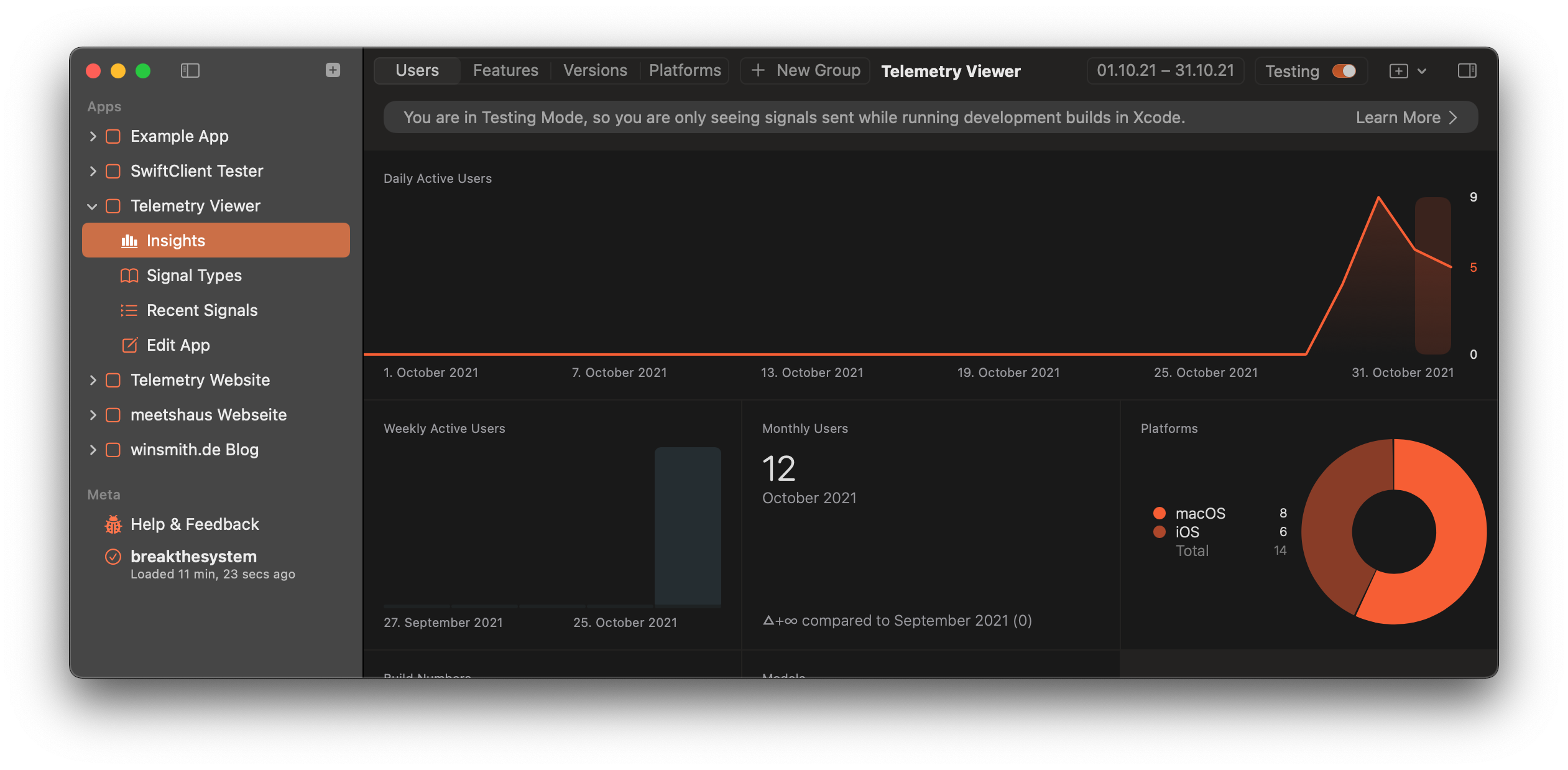The image size is (1568, 770).
Task: Open the add insight dropdown arrow
Action: (1422, 71)
